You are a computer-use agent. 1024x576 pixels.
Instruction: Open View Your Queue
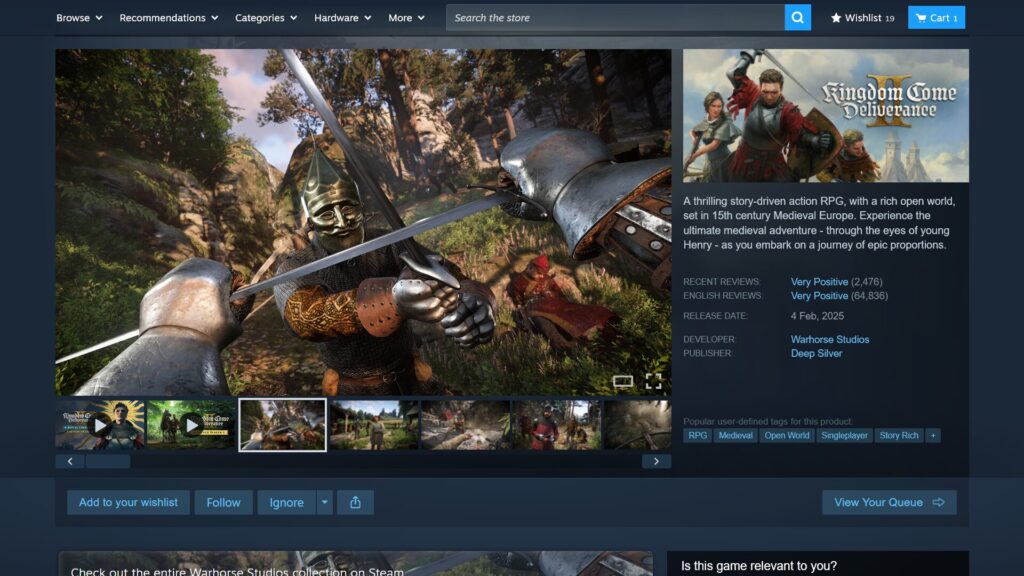(889, 502)
